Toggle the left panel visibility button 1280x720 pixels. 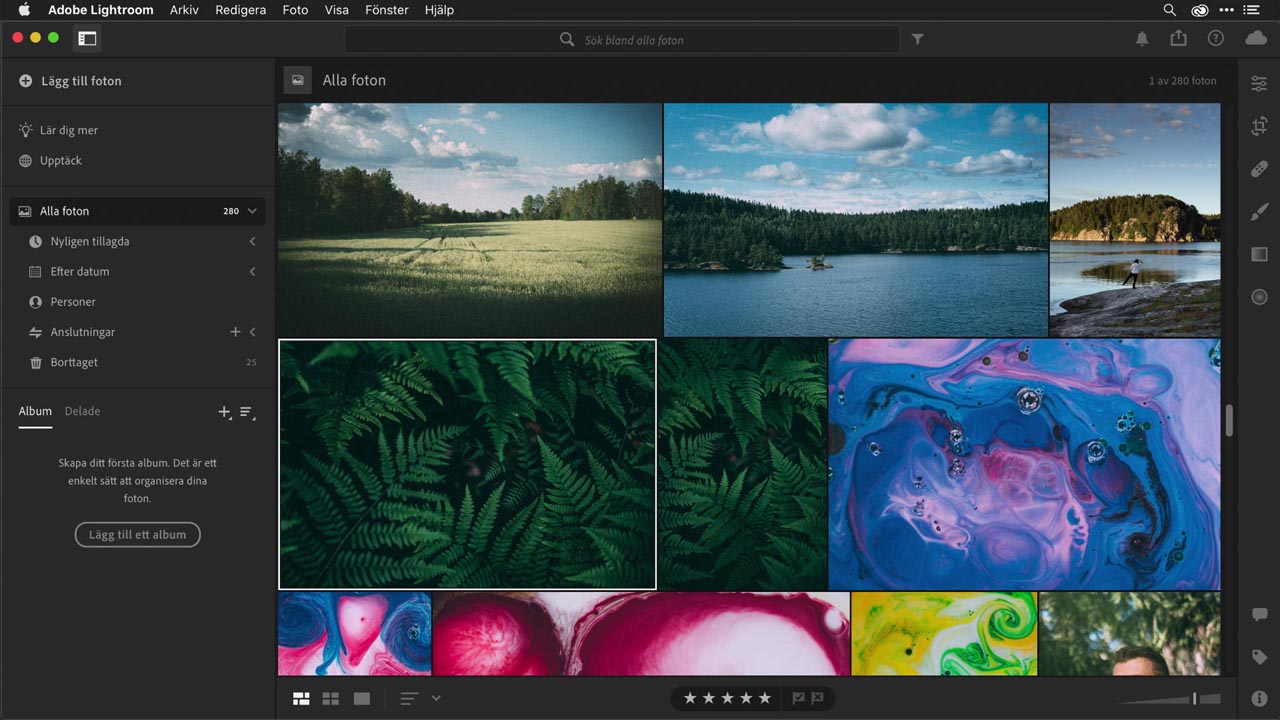point(87,38)
